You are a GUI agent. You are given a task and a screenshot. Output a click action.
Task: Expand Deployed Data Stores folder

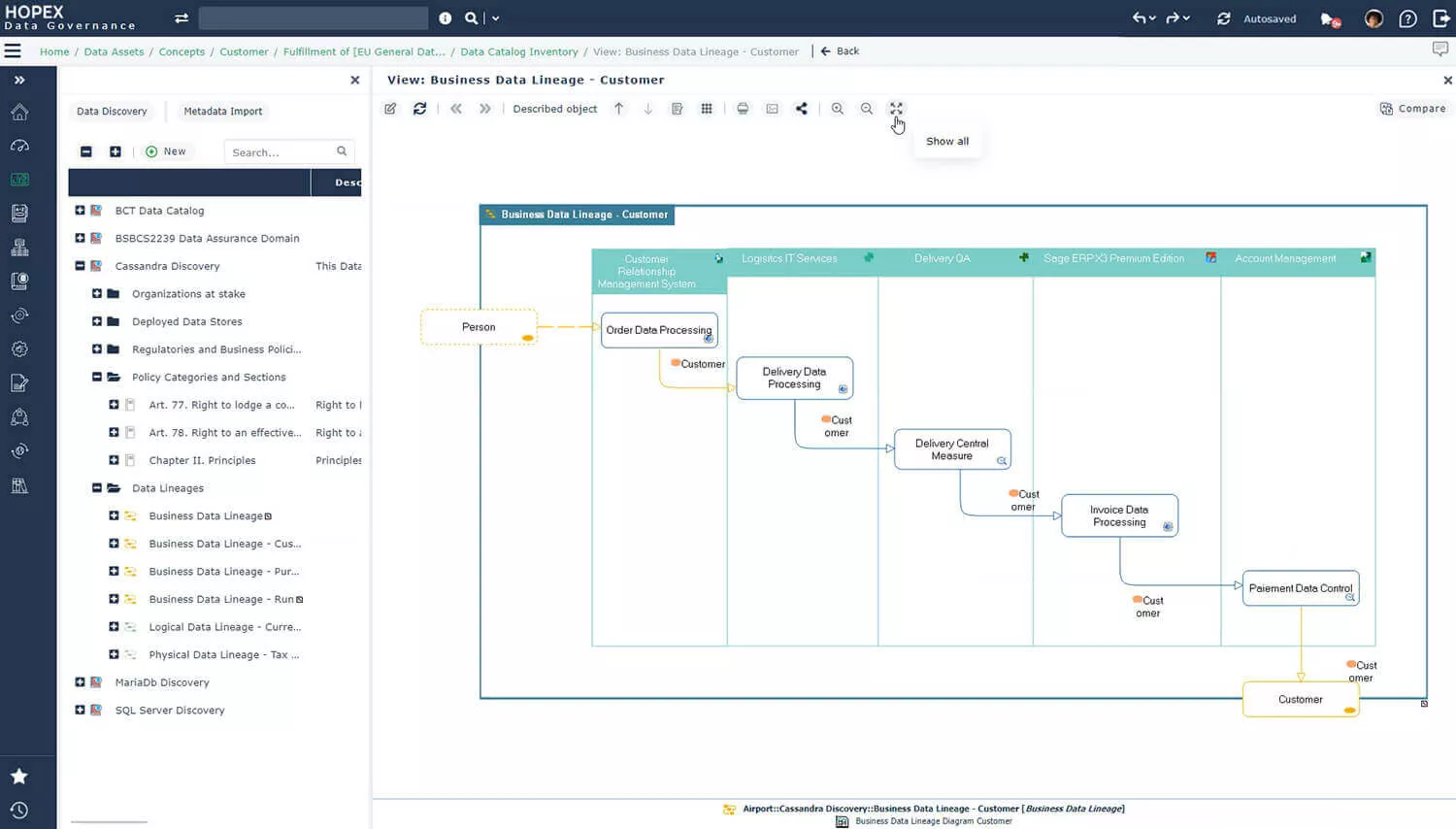97,321
